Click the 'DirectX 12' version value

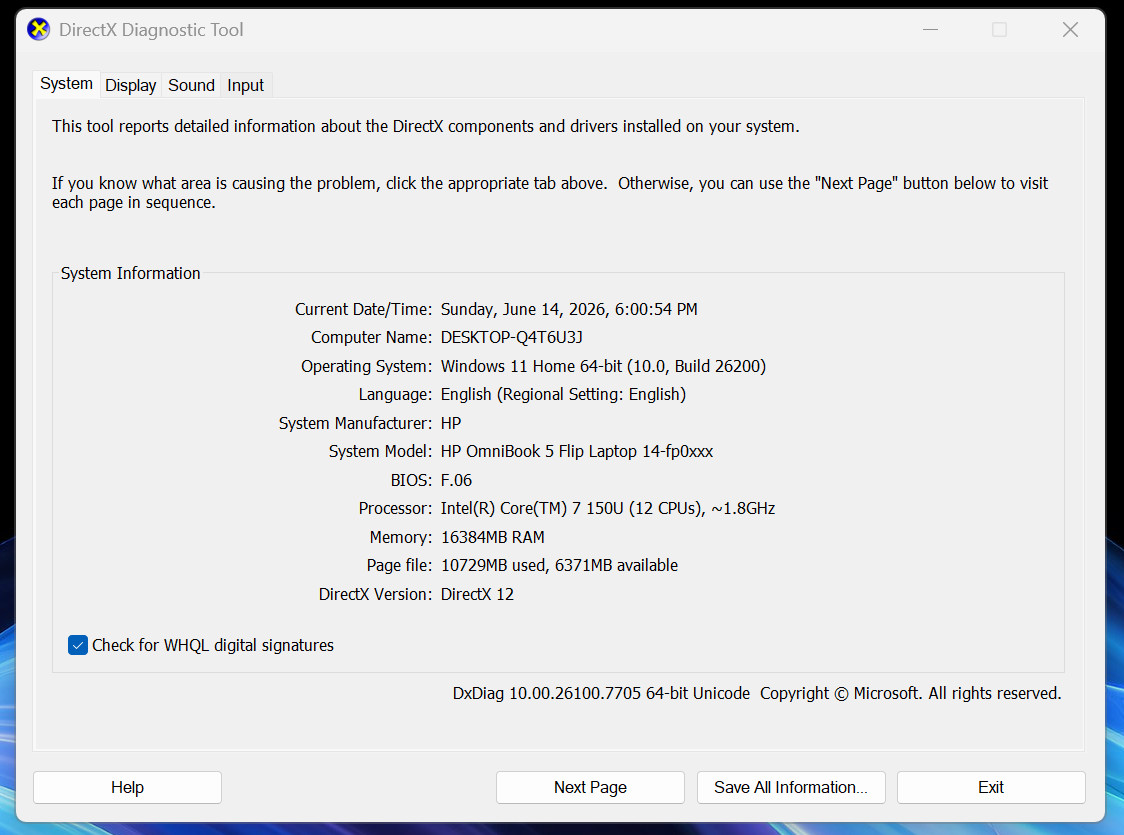coord(477,594)
